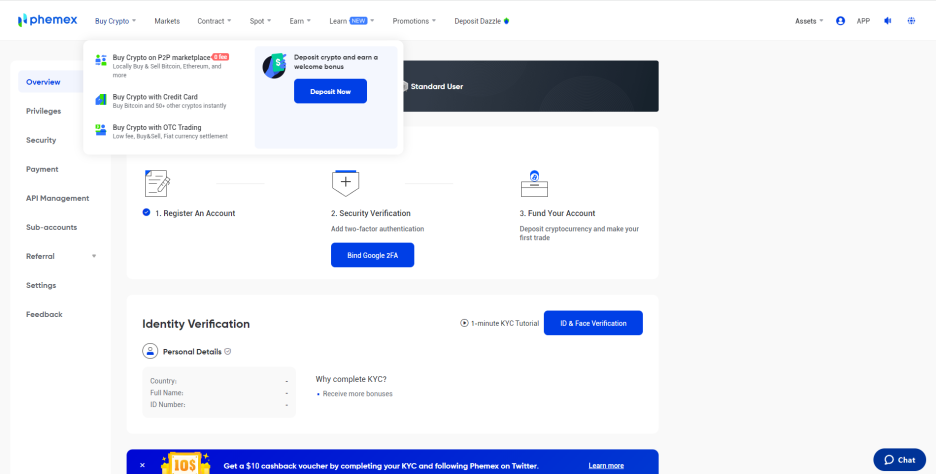Viewport: 936px width, 474px height.
Task: Open Settings in the sidebar
Action: pos(41,285)
